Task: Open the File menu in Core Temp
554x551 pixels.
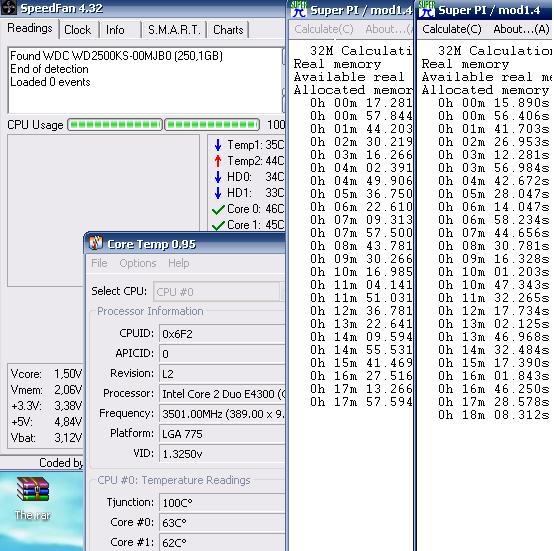Action: 99,263
